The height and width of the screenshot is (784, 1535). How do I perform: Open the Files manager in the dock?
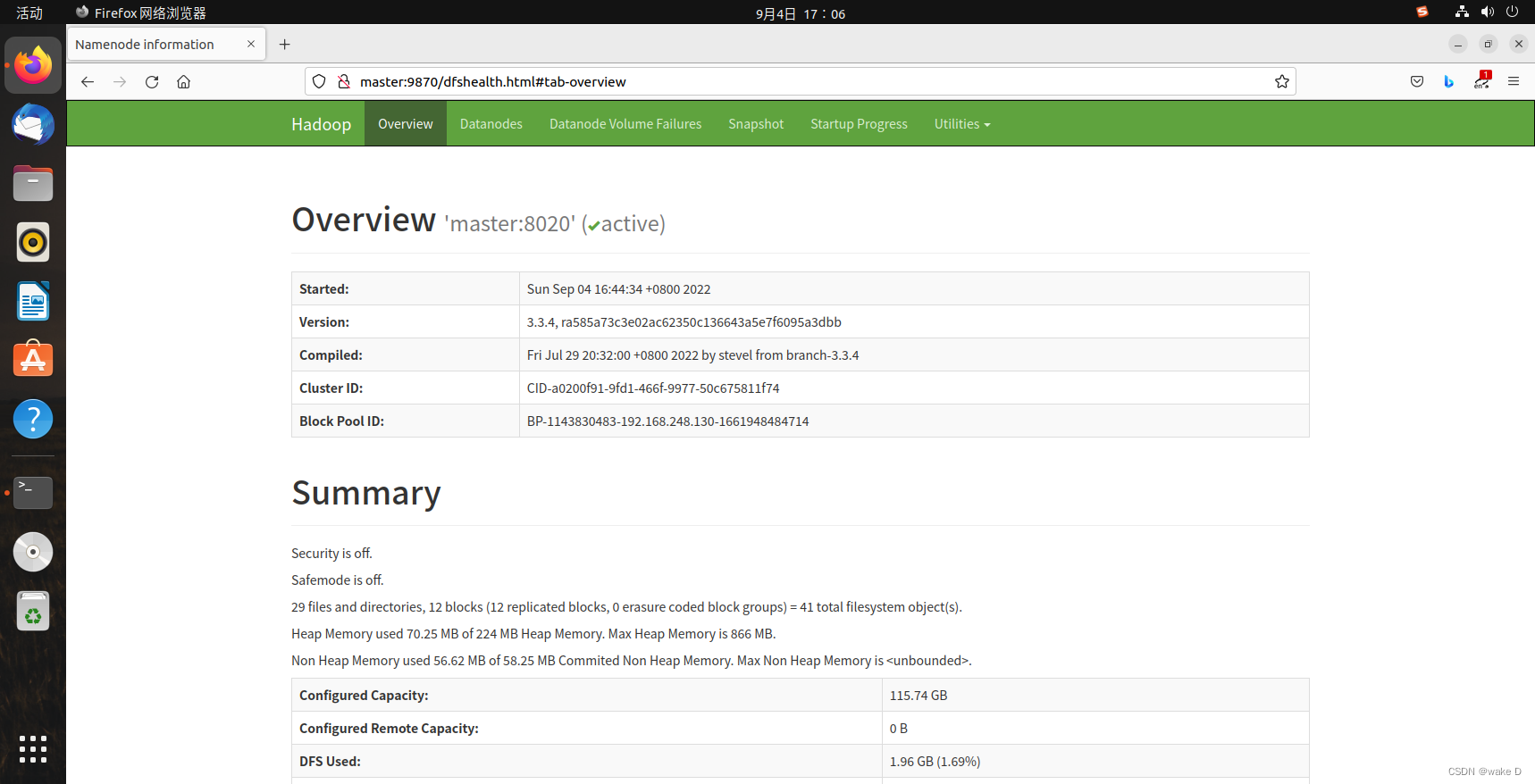pyautogui.click(x=33, y=183)
